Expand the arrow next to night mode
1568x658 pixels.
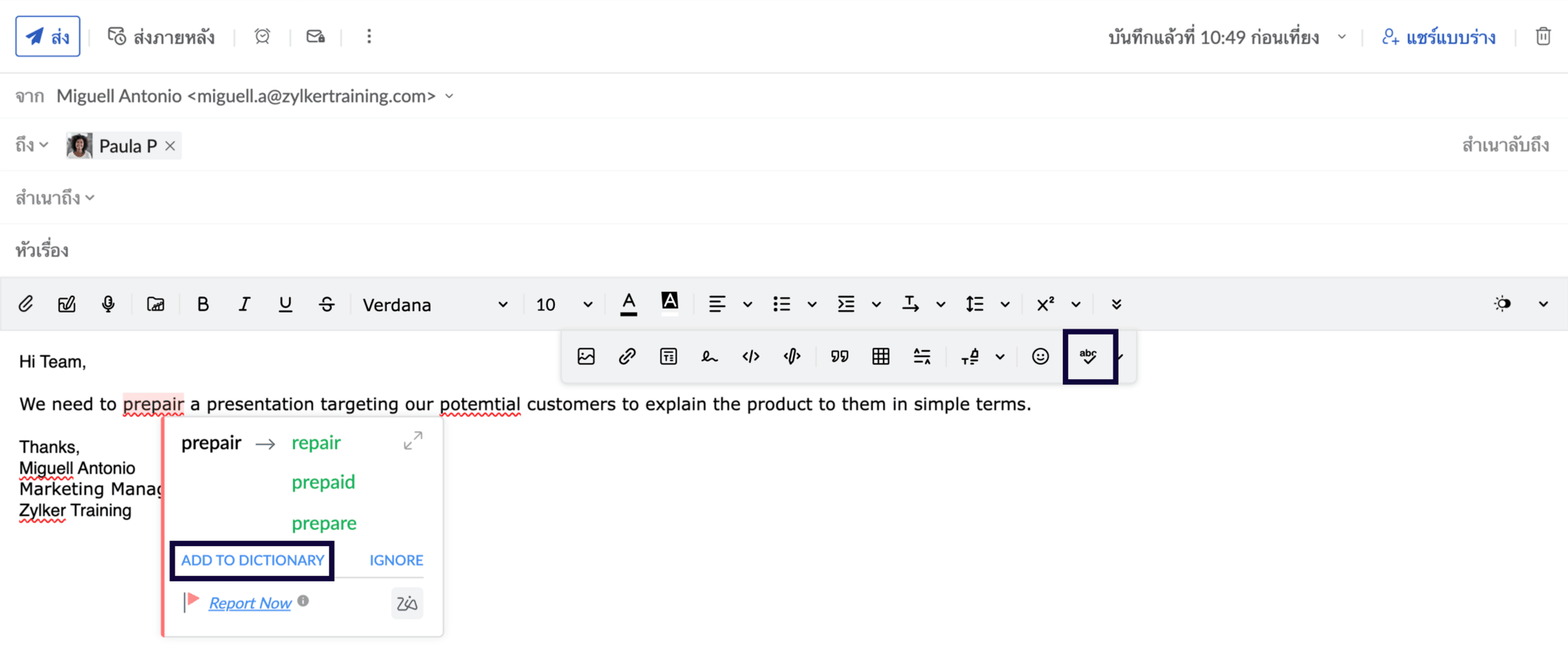(x=1543, y=304)
